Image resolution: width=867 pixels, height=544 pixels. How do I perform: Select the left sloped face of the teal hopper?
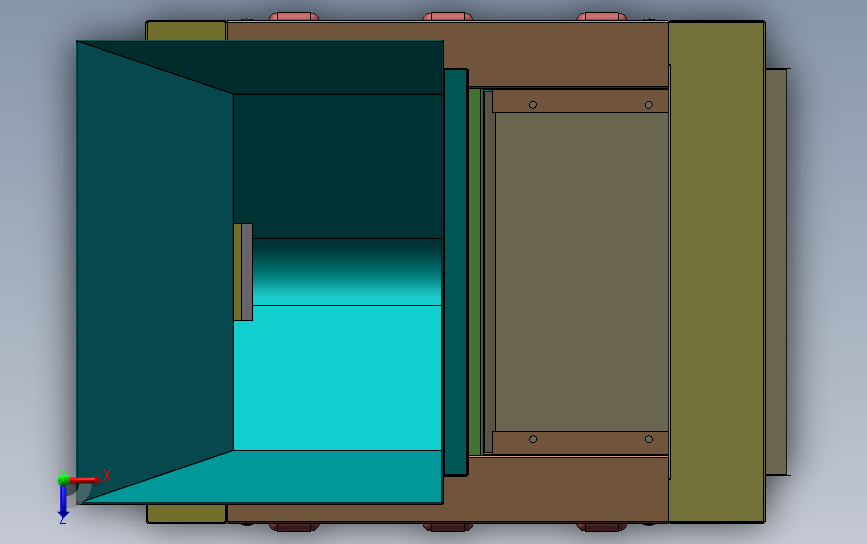pos(155,271)
